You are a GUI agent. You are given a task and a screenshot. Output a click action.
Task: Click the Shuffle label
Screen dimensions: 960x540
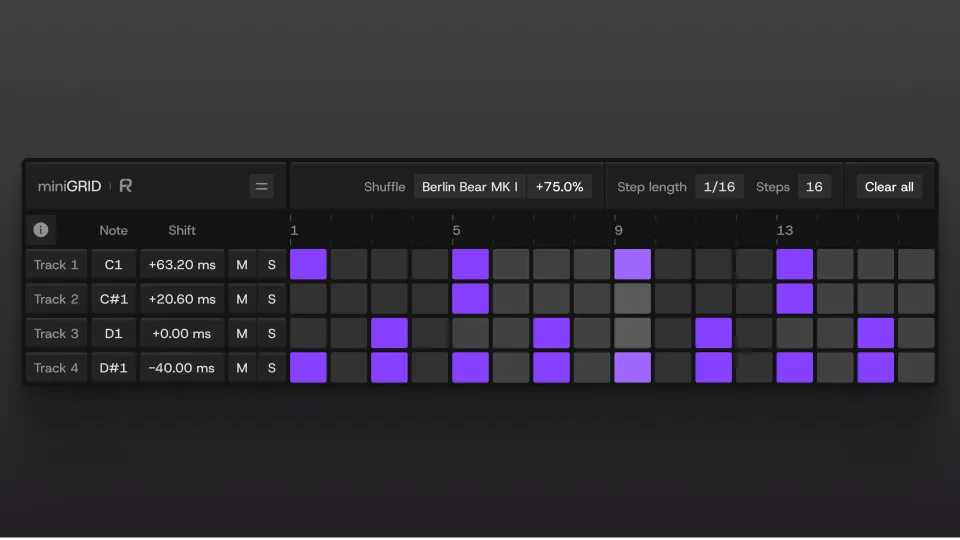(384, 187)
